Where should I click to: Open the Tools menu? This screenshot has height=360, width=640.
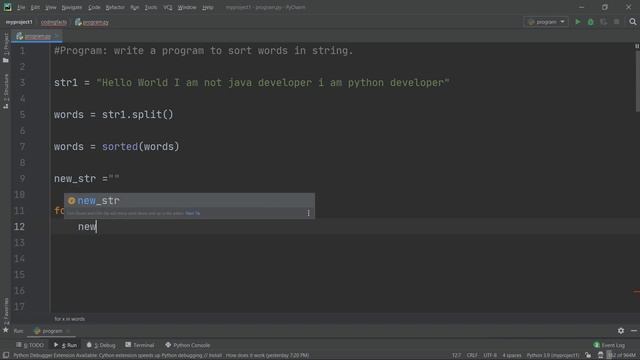point(151,7)
